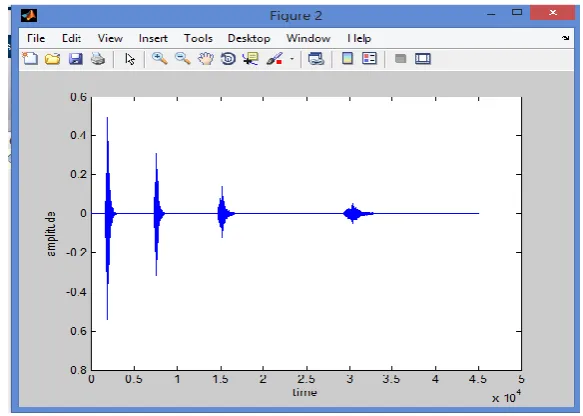Viewport: 583px width, 416px height.
Task: Maximize the Figure 2 window
Action: [517, 12]
